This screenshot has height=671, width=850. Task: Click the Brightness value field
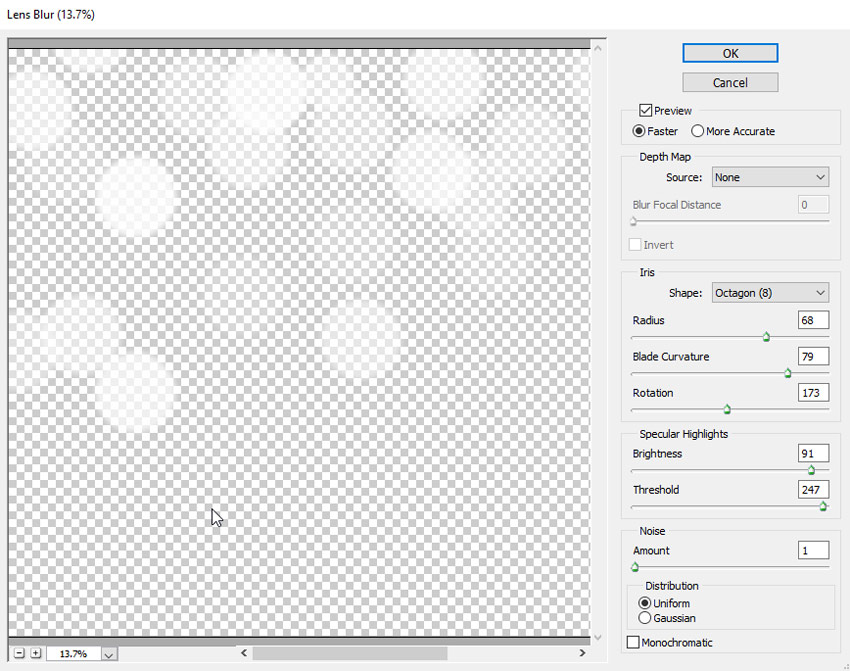coord(813,453)
